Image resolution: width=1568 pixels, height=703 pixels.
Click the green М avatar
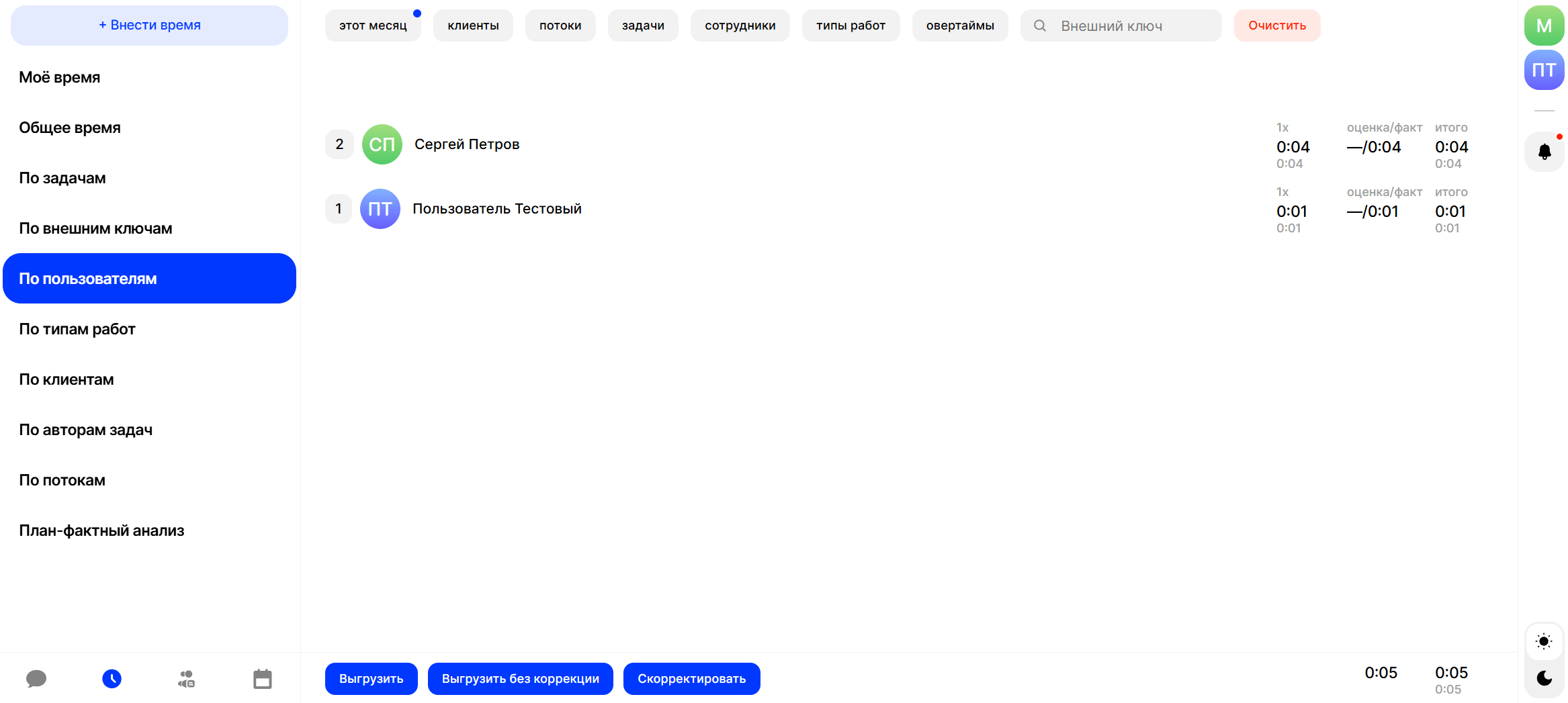coord(1544,26)
